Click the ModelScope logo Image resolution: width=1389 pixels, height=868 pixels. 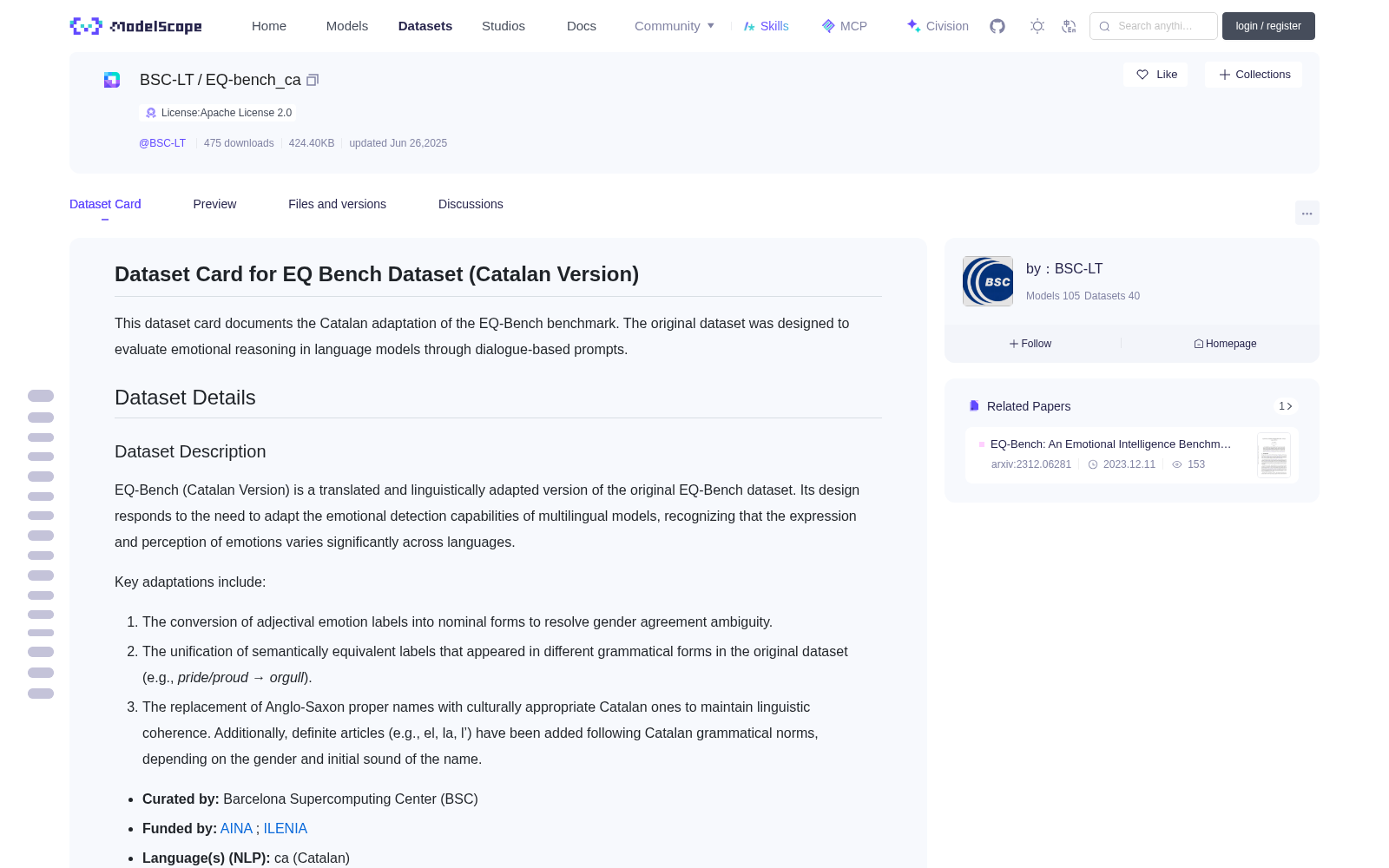tap(135, 26)
